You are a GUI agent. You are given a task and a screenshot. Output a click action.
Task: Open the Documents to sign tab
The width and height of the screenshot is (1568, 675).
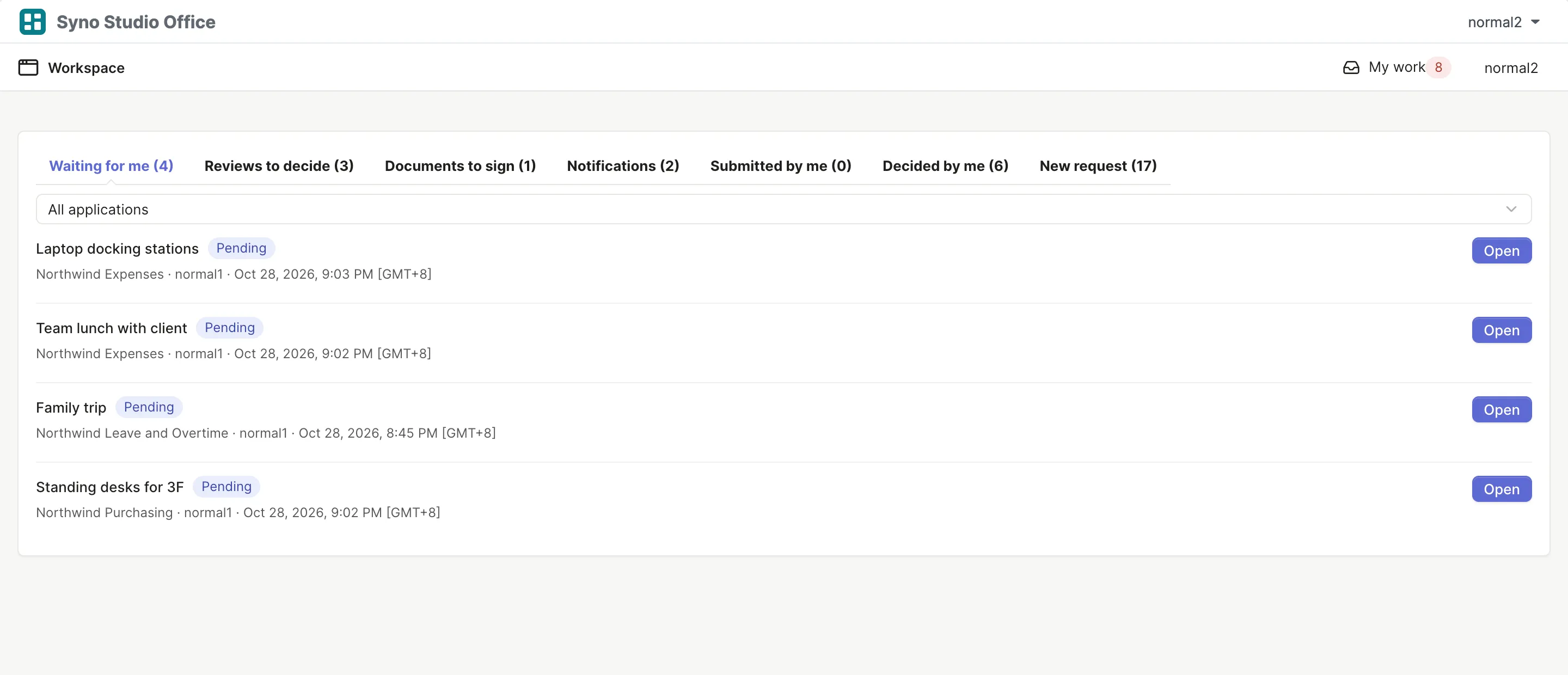[460, 165]
